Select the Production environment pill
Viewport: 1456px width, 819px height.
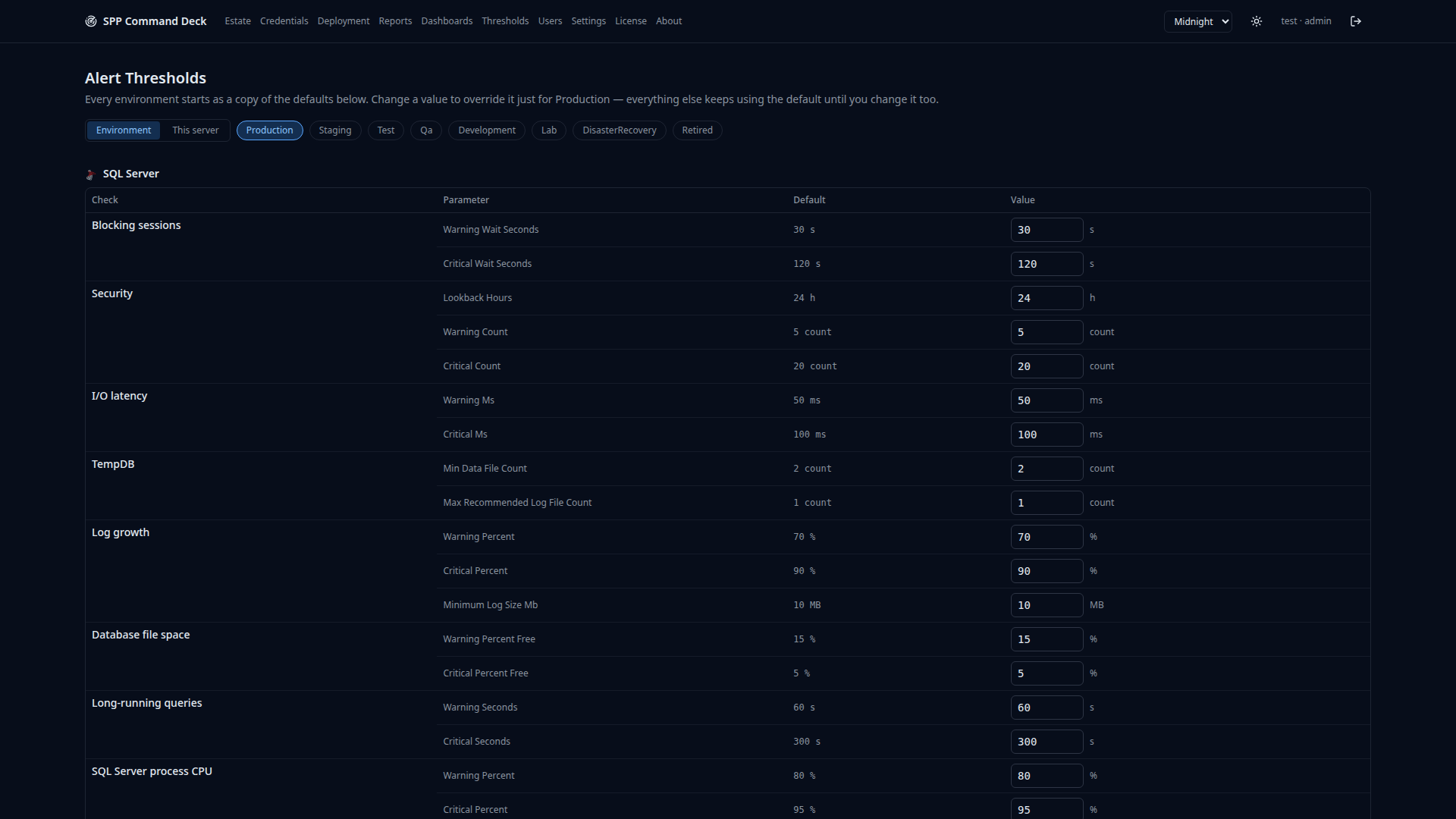(269, 130)
